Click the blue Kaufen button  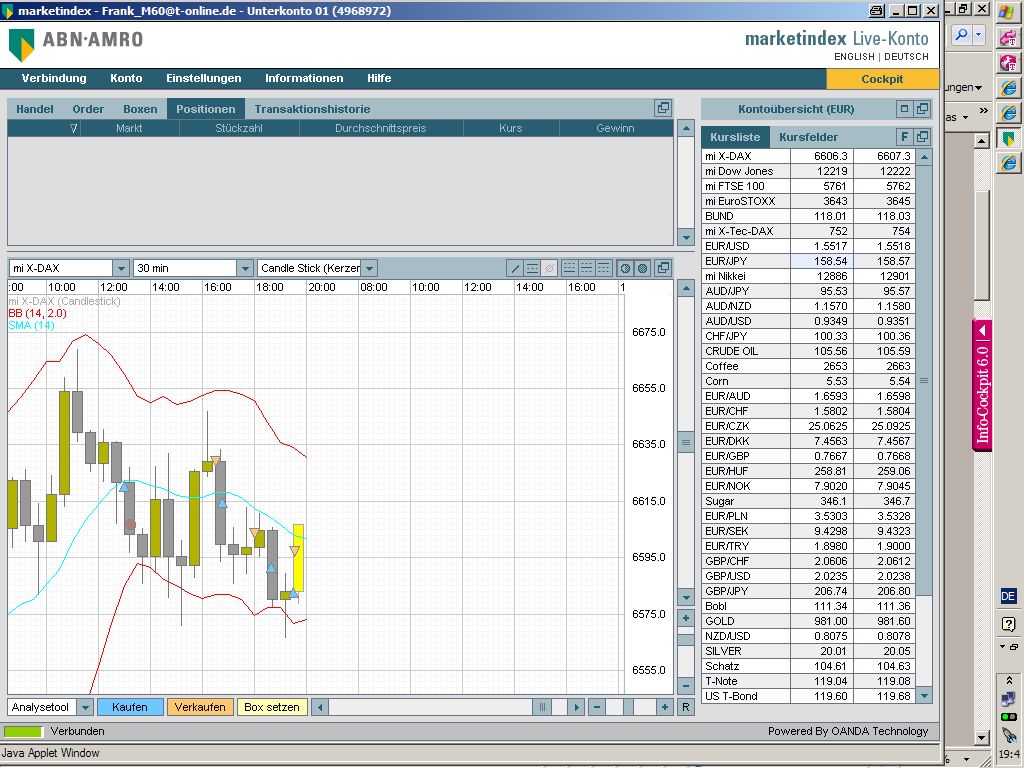[130, 707]
